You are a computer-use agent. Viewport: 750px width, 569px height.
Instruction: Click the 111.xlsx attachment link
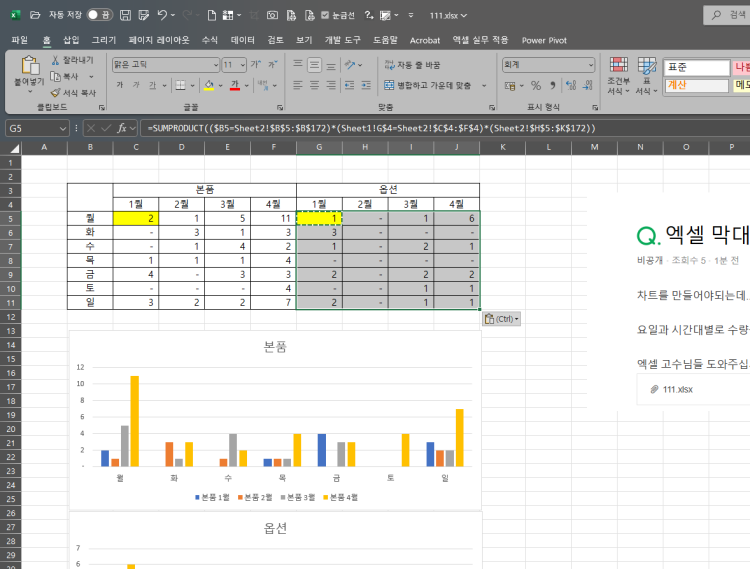point(677,388)
